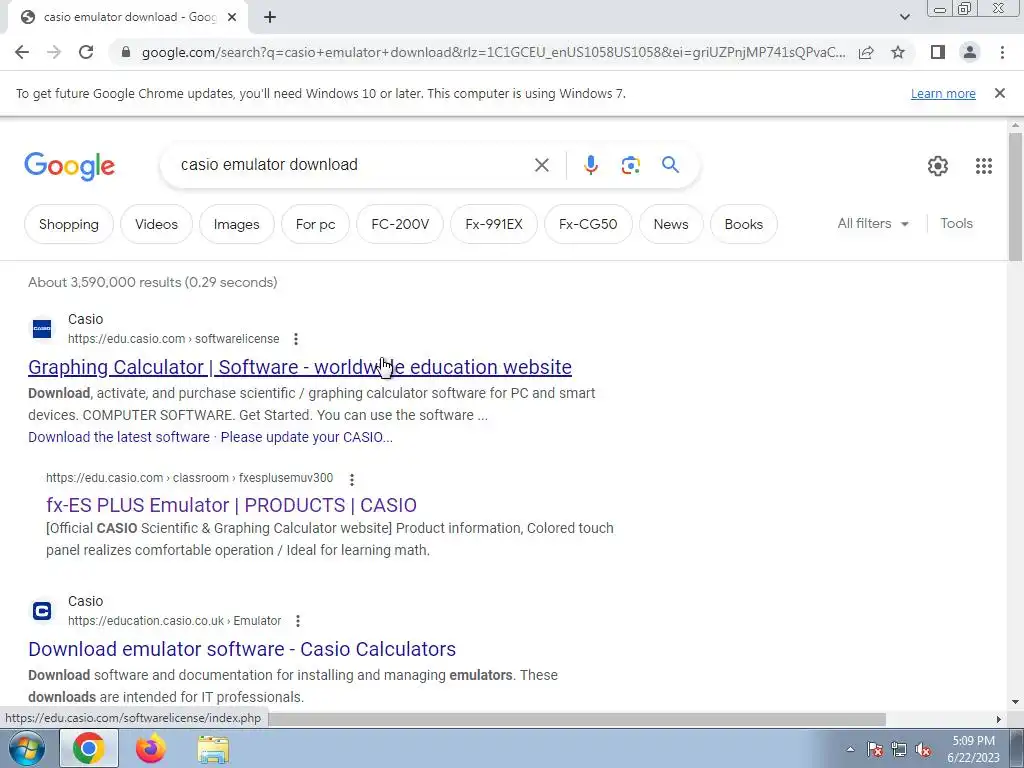Click the magnifier search icon
The image size is (1024, 768).
tap(670, 165)
